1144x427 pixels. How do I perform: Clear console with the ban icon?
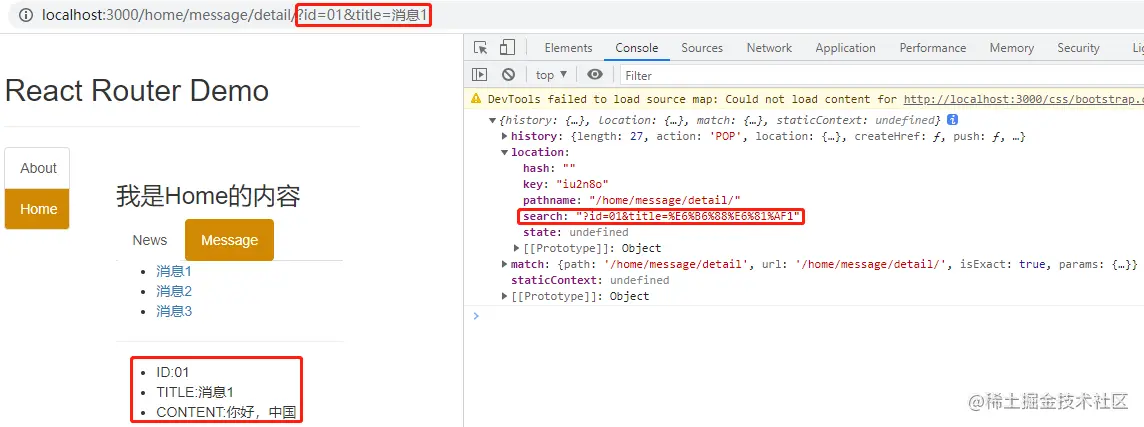tap(509, 74)
